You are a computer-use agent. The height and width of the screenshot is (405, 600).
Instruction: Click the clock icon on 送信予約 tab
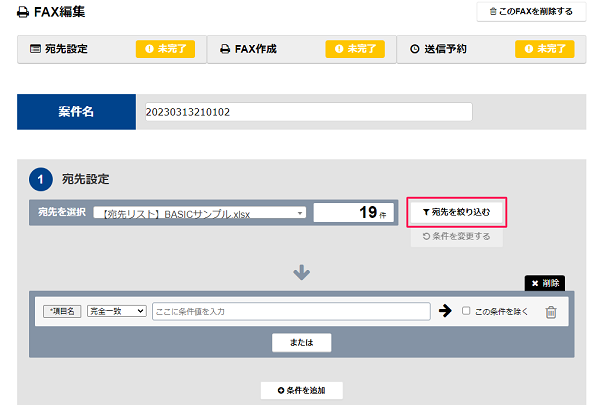[x=415, y=49]
